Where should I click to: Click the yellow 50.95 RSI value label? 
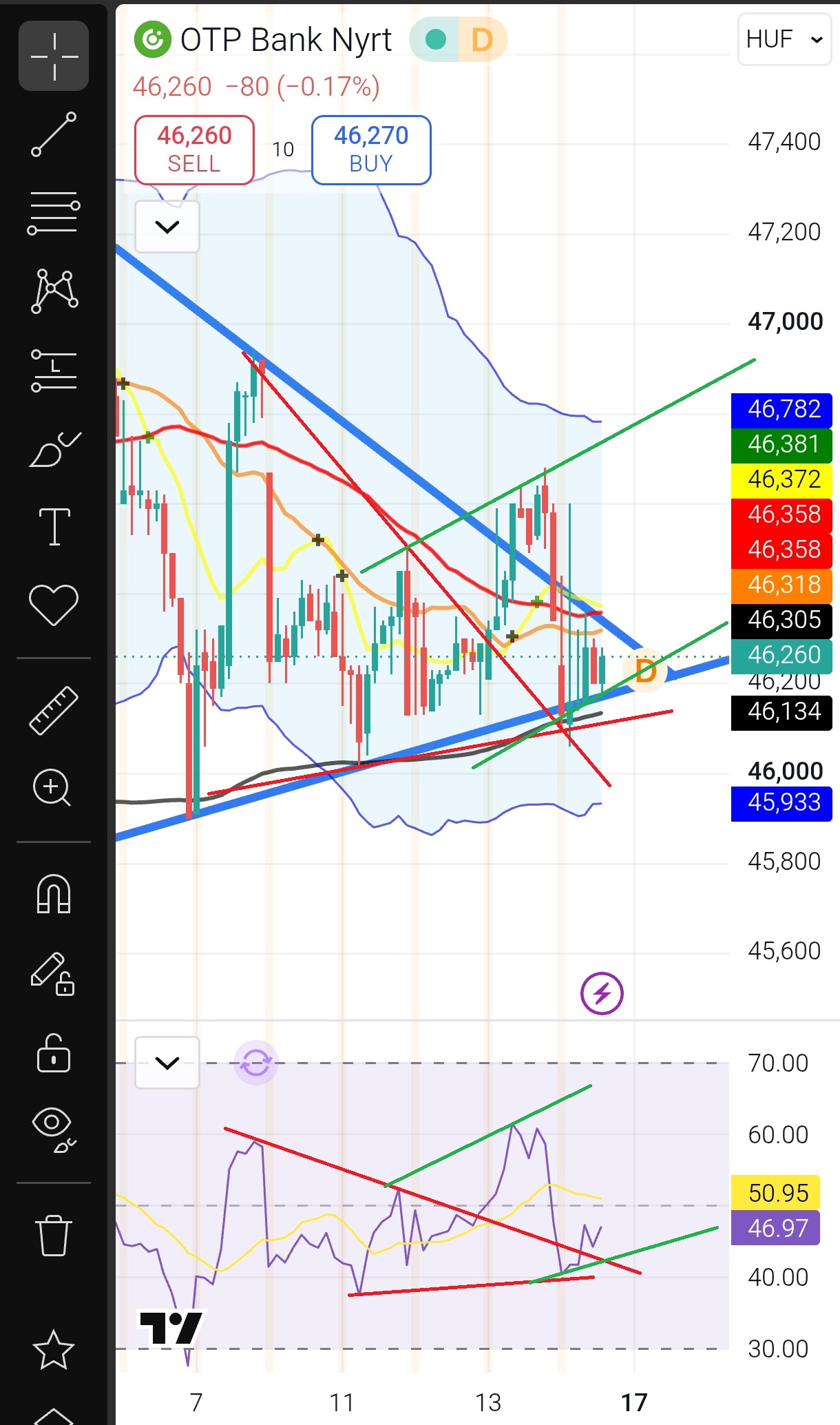coord(776,1193)
